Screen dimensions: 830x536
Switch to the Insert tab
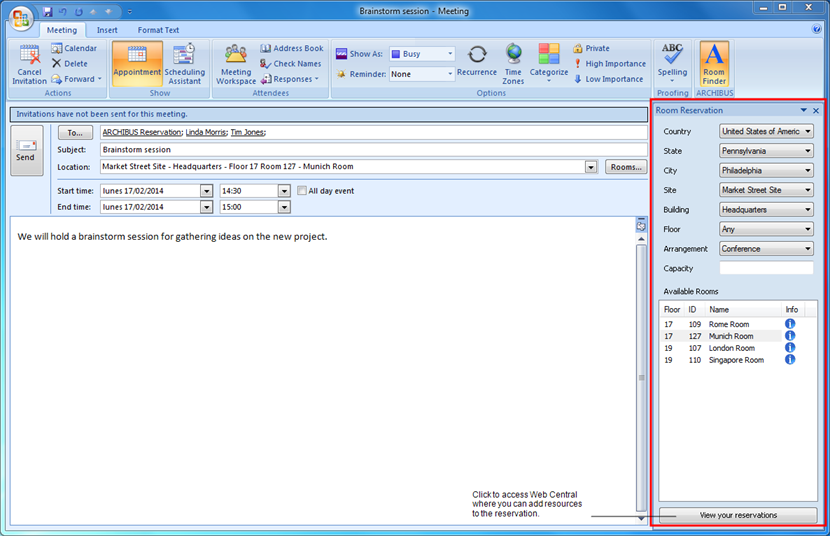[107, 30]
